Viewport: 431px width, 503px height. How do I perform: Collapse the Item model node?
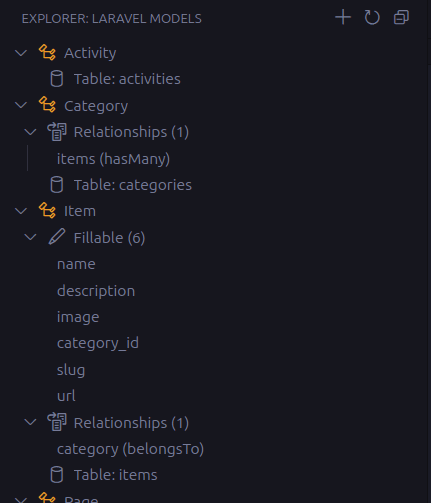point(21,211)
